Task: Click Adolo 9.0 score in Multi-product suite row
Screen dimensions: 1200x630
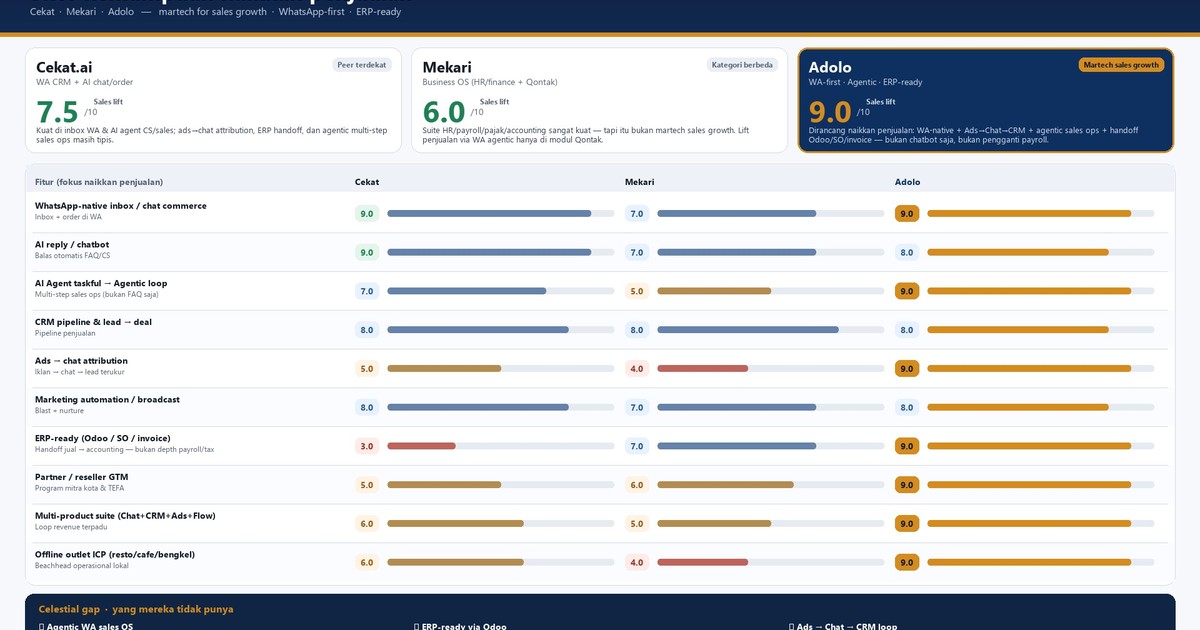Action: point(907,524)
